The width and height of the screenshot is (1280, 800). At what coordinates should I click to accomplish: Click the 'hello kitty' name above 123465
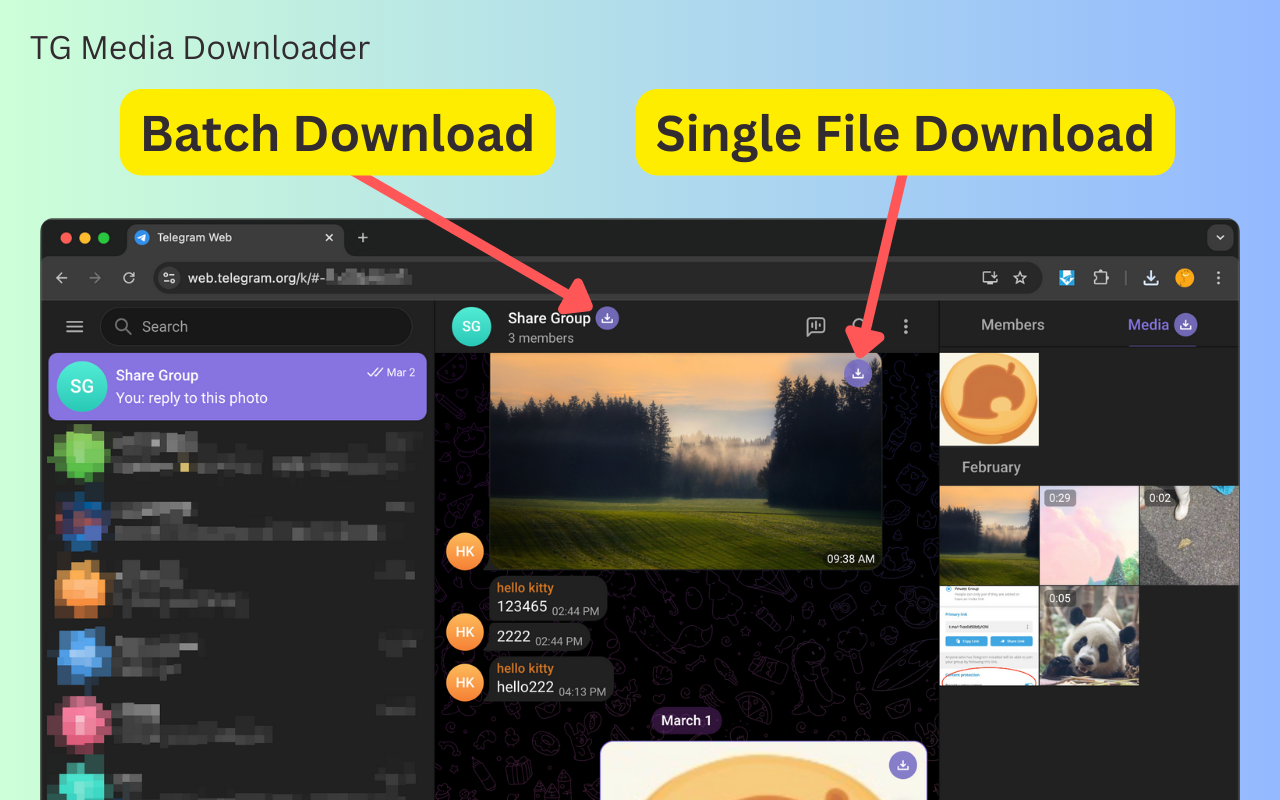coord(525,588)
